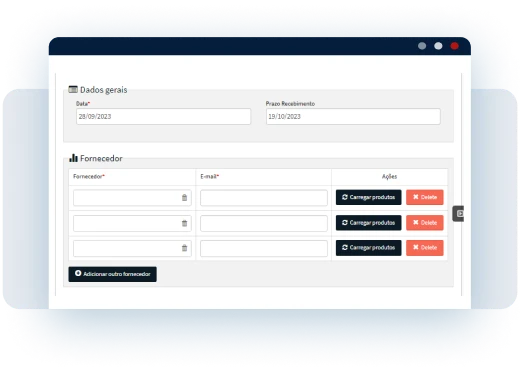Click the first row E-mail input
523x372 pixels.
(x=264, y=198)
